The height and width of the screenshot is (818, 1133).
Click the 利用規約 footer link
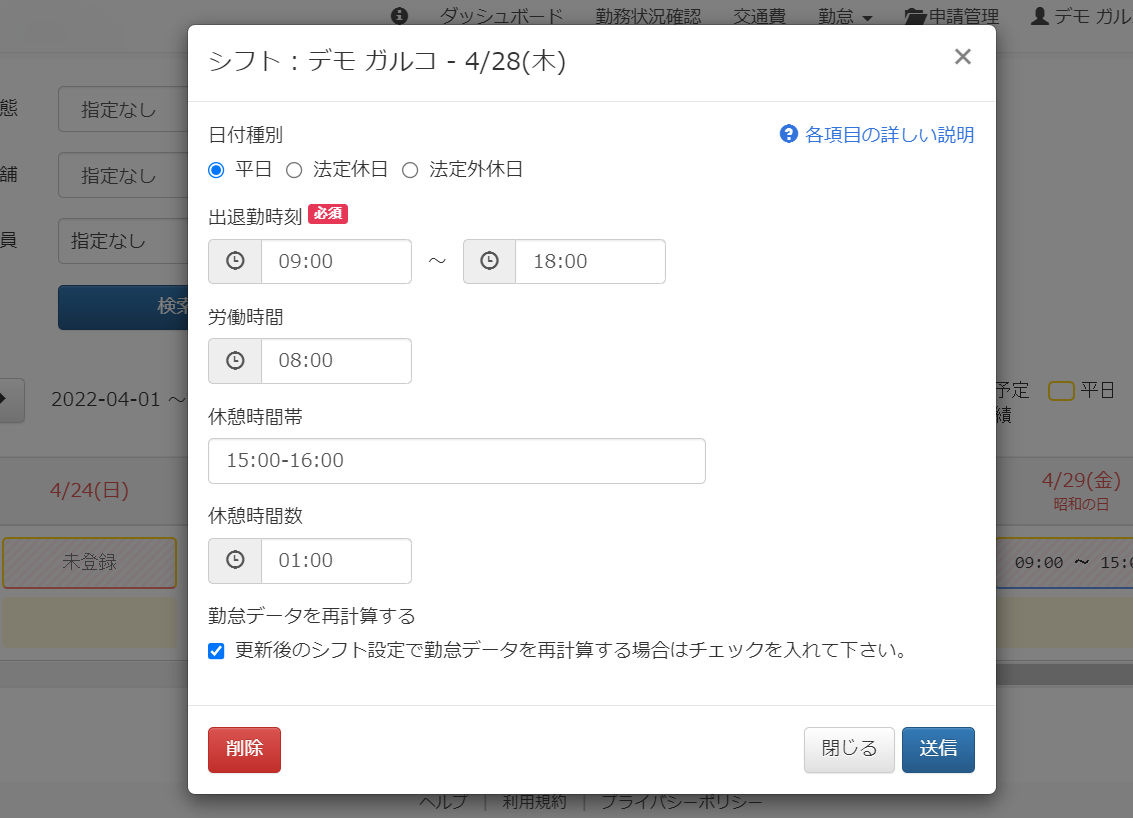coord(535,801)
